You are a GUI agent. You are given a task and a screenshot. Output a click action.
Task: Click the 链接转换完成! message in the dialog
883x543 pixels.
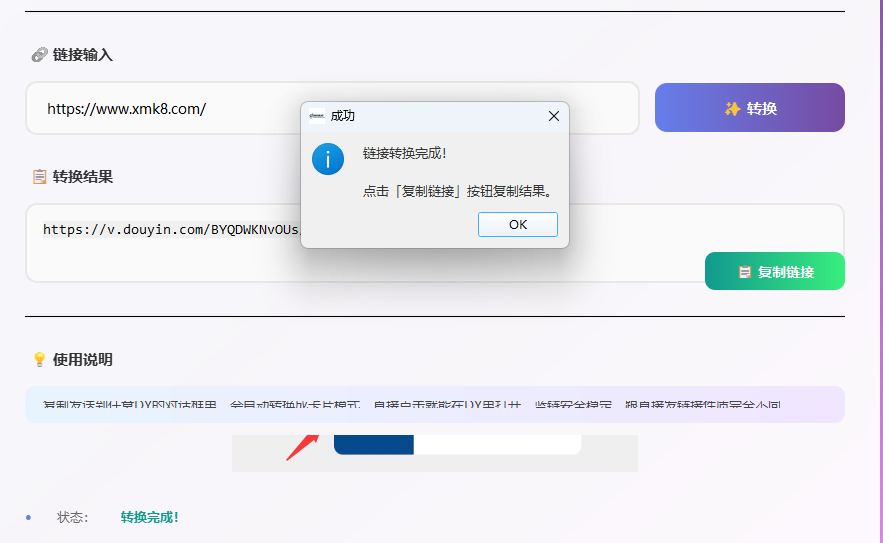(x=404, y=153)
